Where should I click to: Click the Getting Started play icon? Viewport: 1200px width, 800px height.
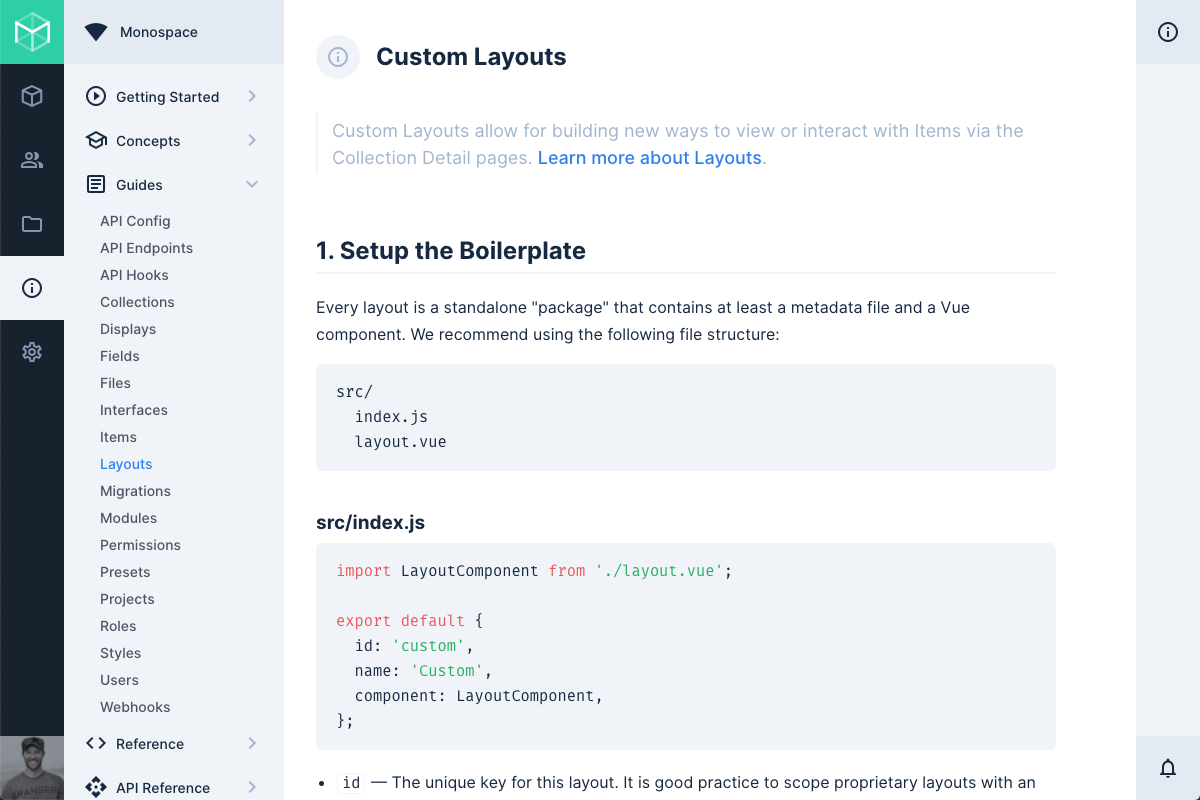(96, 97)
